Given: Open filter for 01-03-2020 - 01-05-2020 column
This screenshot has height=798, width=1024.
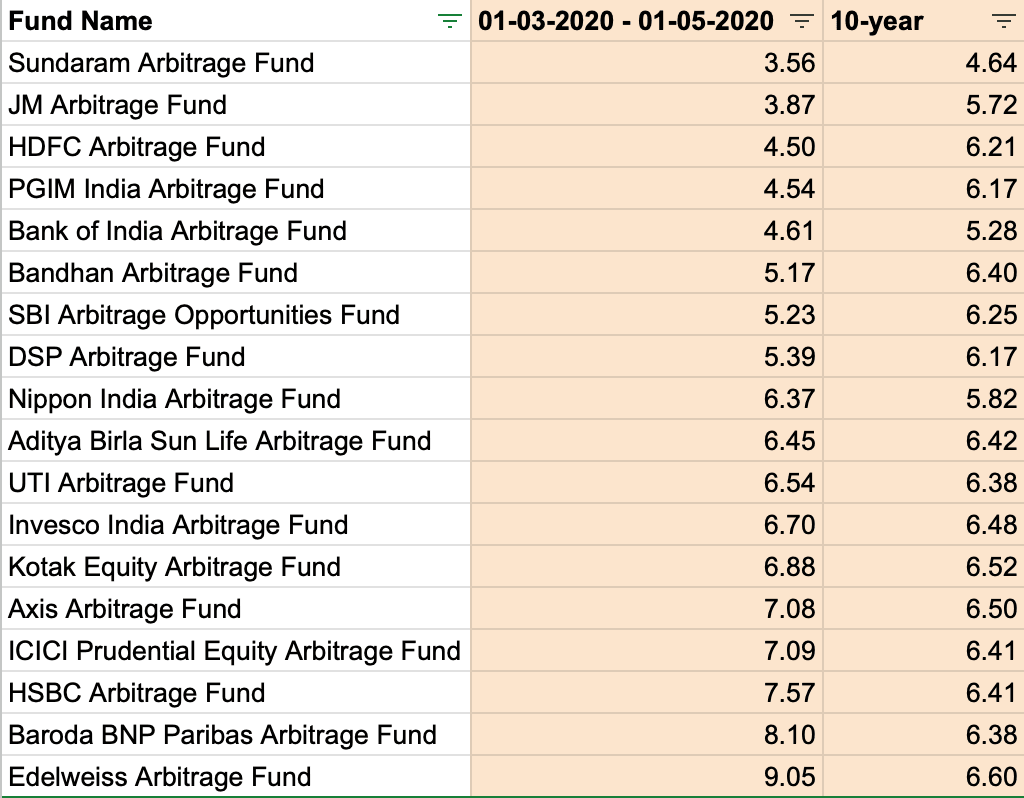Looking at the screenshot, I should (801, 21).
